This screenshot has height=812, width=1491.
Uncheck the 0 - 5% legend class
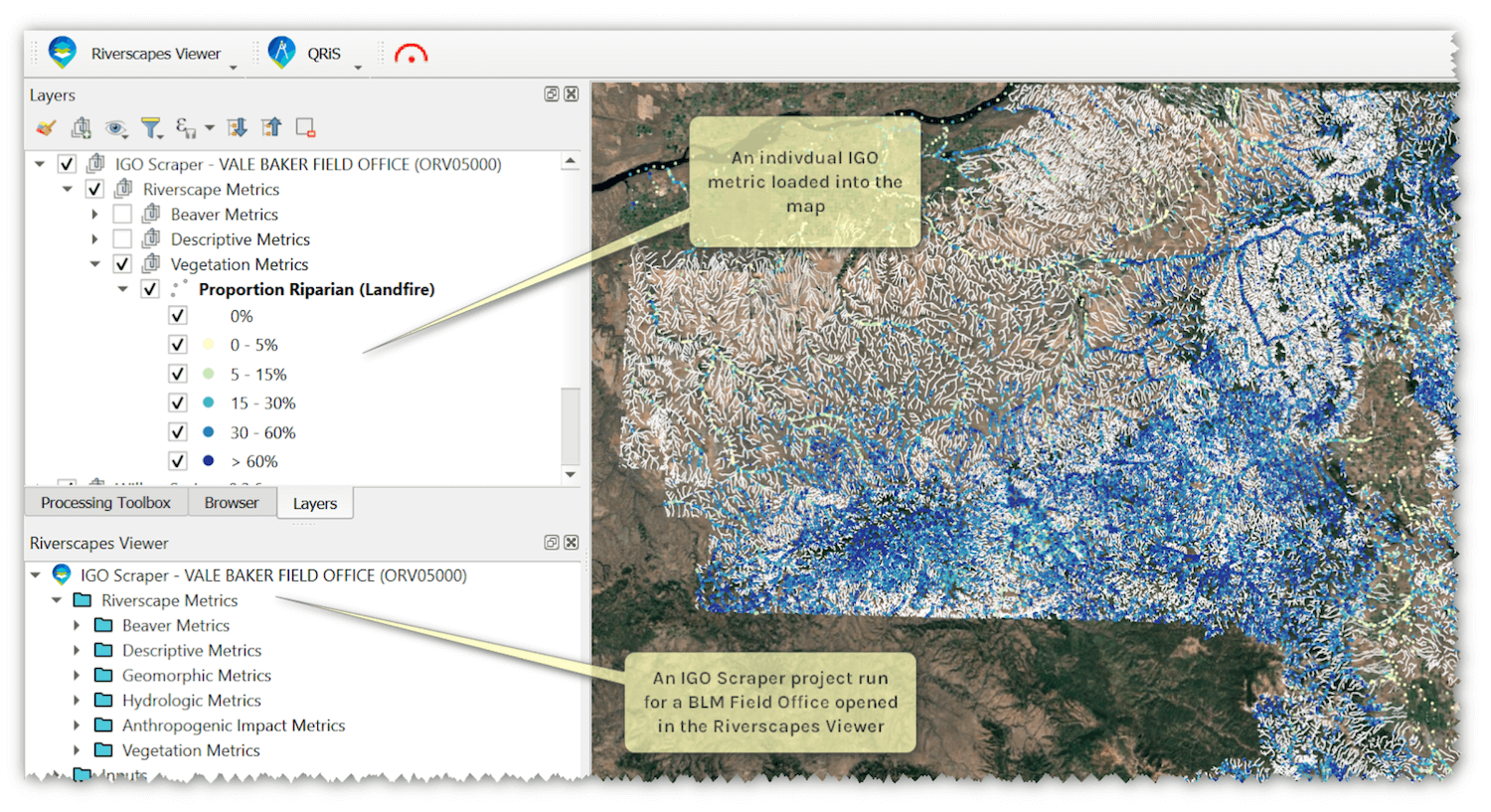pos(178,345)
